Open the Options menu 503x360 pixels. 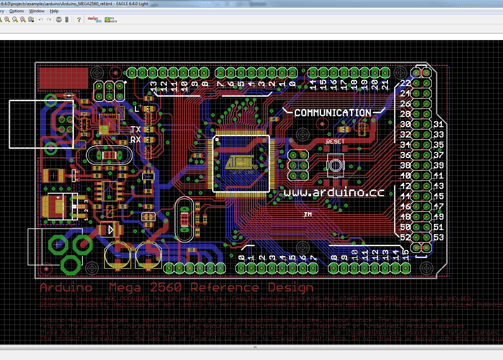(16, 11)
